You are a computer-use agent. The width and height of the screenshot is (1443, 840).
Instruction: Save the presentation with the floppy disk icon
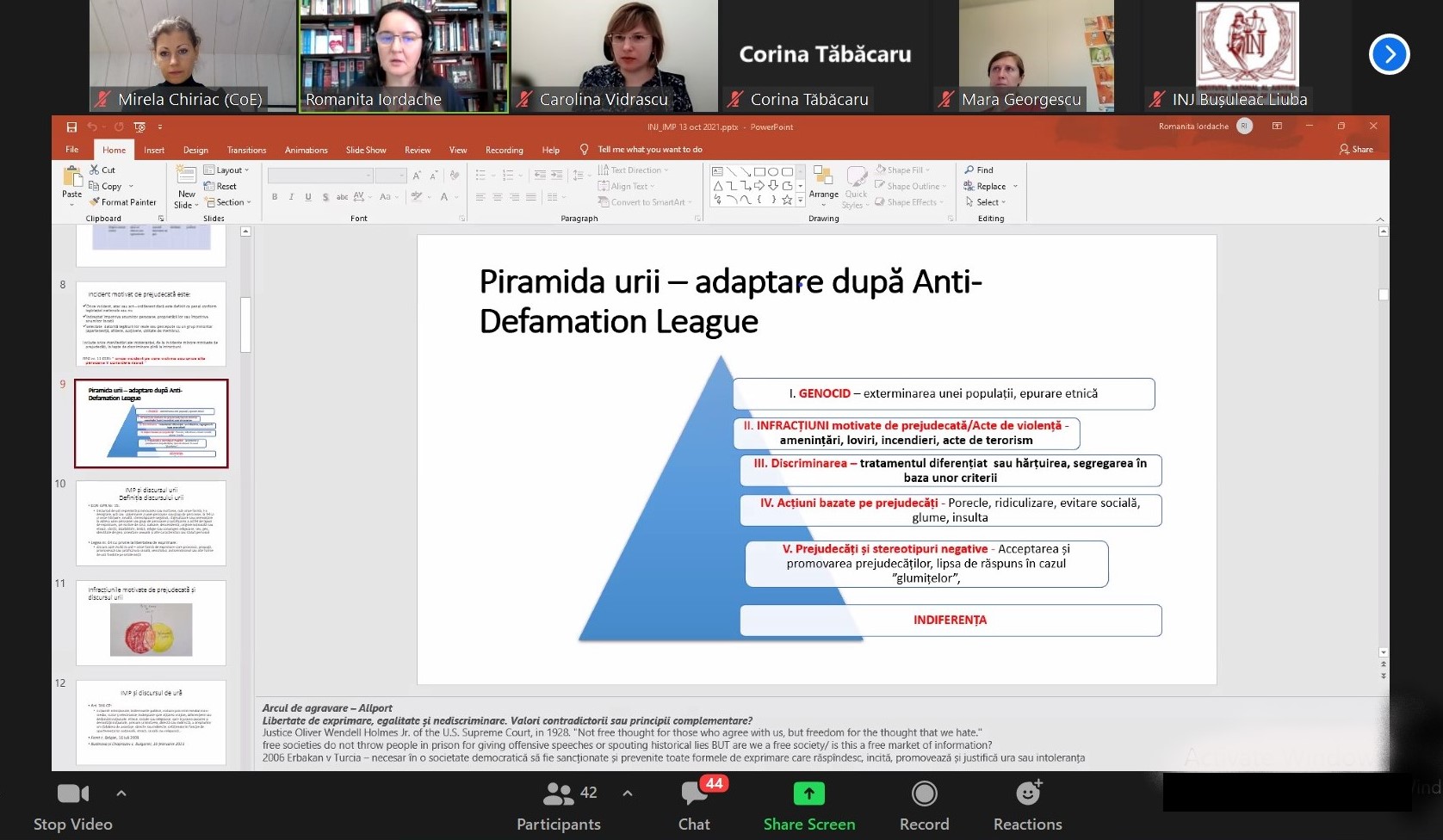[71, 127]
